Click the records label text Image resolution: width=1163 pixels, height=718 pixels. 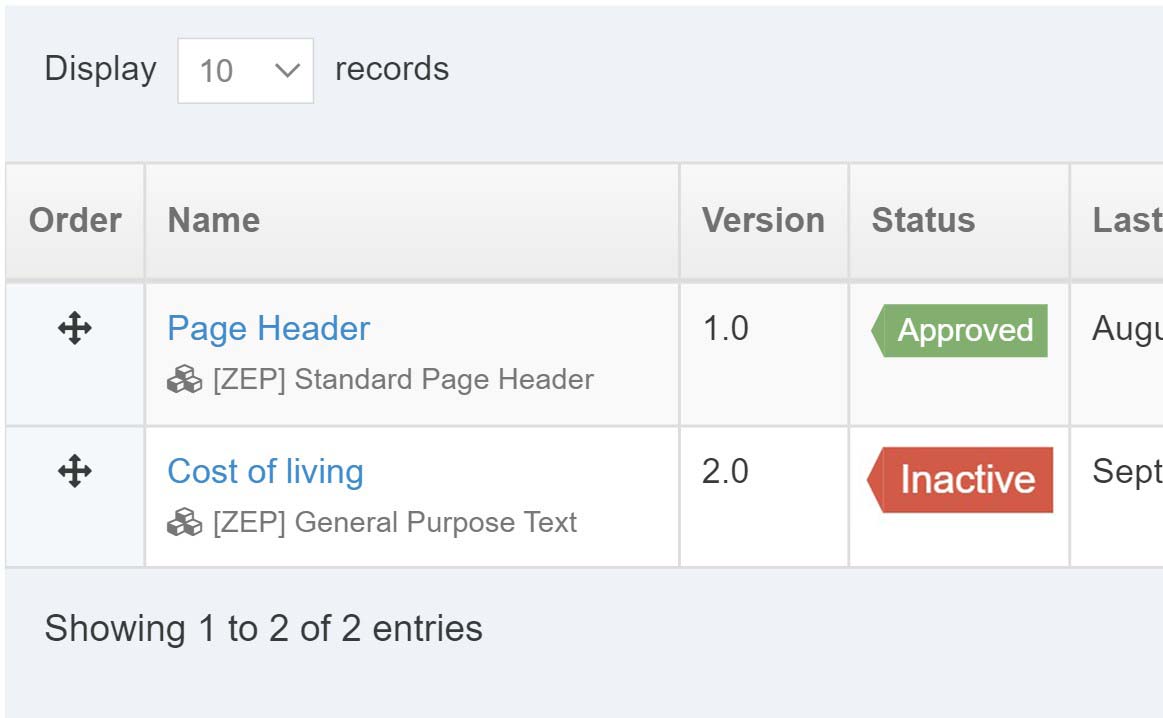click(x=392, y=69)
